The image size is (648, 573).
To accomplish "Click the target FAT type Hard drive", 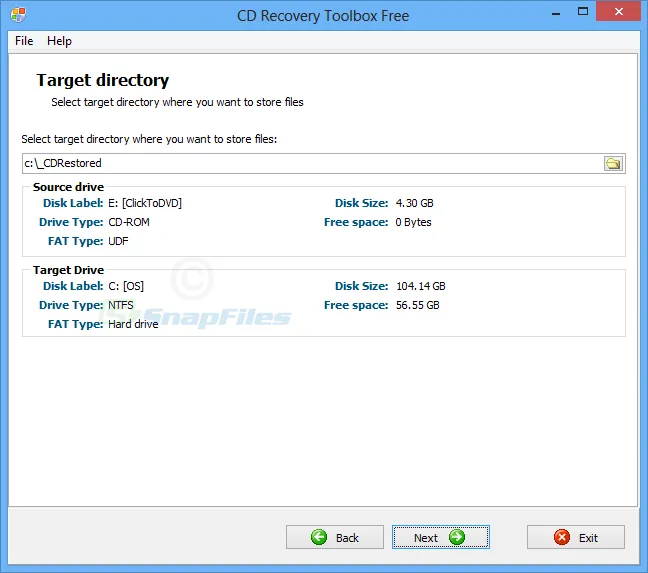I will pyautogui.click(x=133, y=324).
